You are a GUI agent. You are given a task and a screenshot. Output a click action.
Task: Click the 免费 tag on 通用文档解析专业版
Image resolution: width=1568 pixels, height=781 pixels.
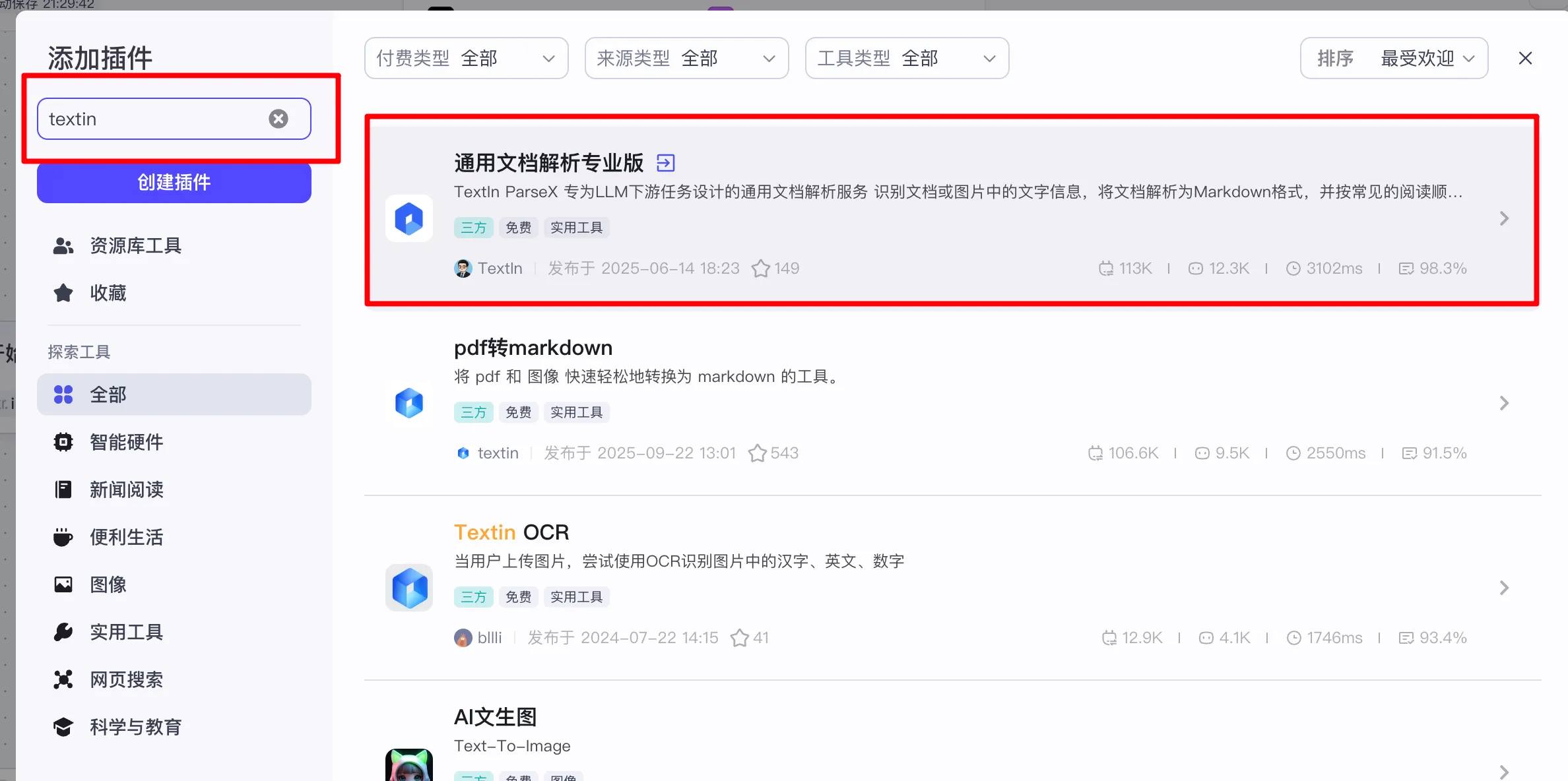pyautogui.click(x=518, y=228)
